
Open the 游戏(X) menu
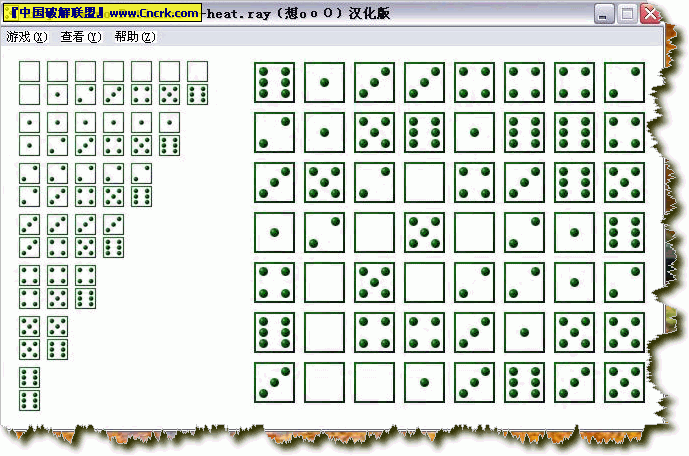pyautogui.click(x=27, y=37)
